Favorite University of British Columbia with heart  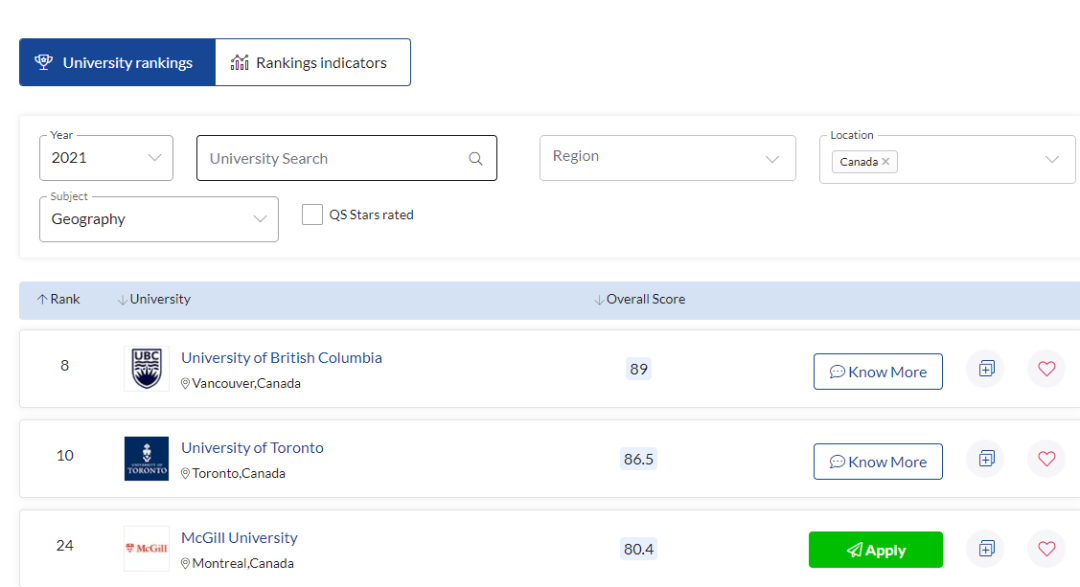[1046, 369]
